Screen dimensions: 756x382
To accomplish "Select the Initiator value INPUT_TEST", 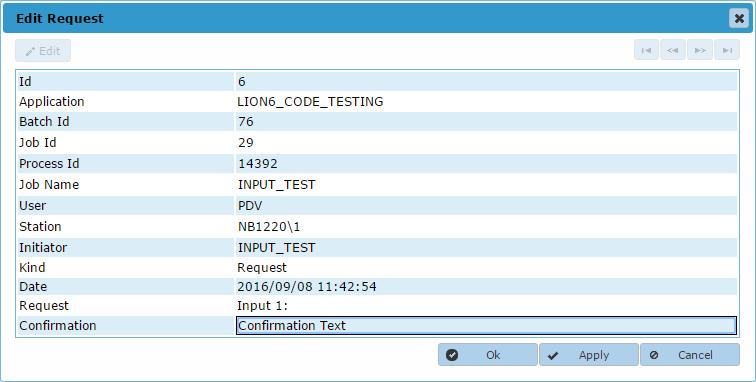I will [x=276, y=248].
